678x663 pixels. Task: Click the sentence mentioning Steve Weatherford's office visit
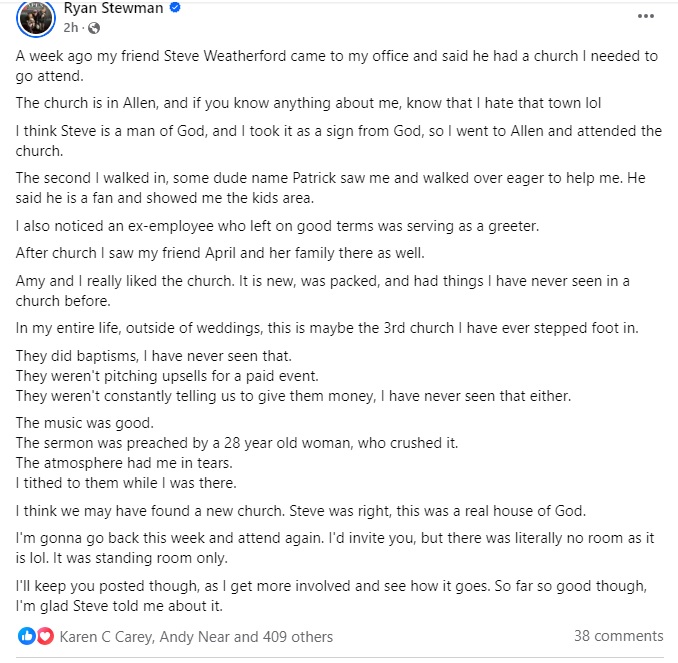[337, 66]
